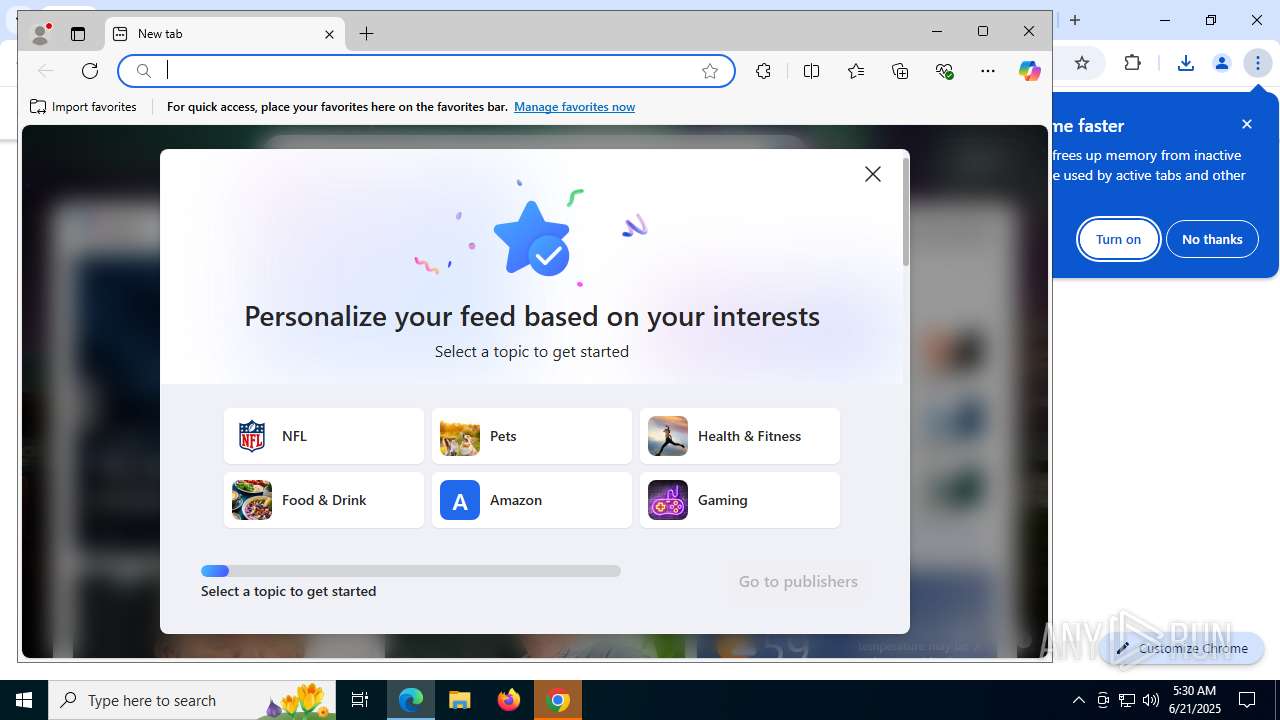1280x720 pixels.
Task: Open the Copilot icon in Edge
Action: [x=1029, y=71]
